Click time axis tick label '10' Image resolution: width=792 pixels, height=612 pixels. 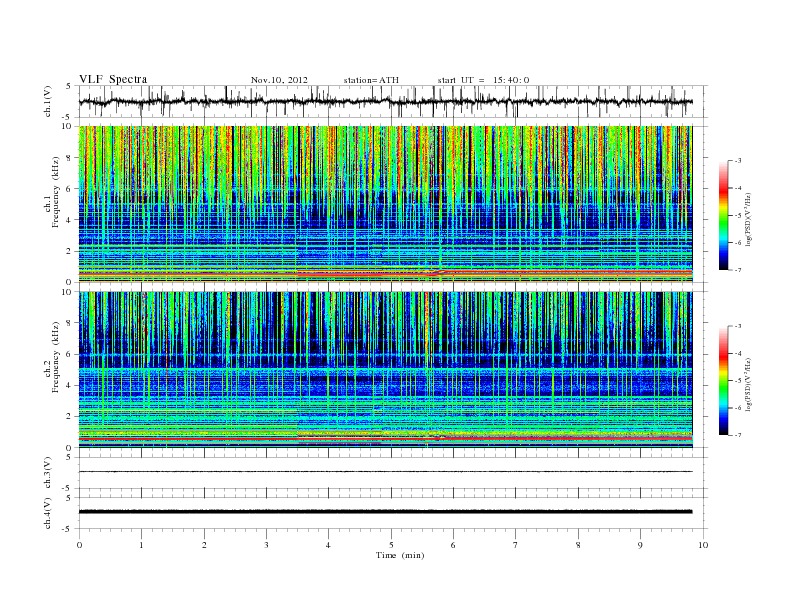pos(703,545)
